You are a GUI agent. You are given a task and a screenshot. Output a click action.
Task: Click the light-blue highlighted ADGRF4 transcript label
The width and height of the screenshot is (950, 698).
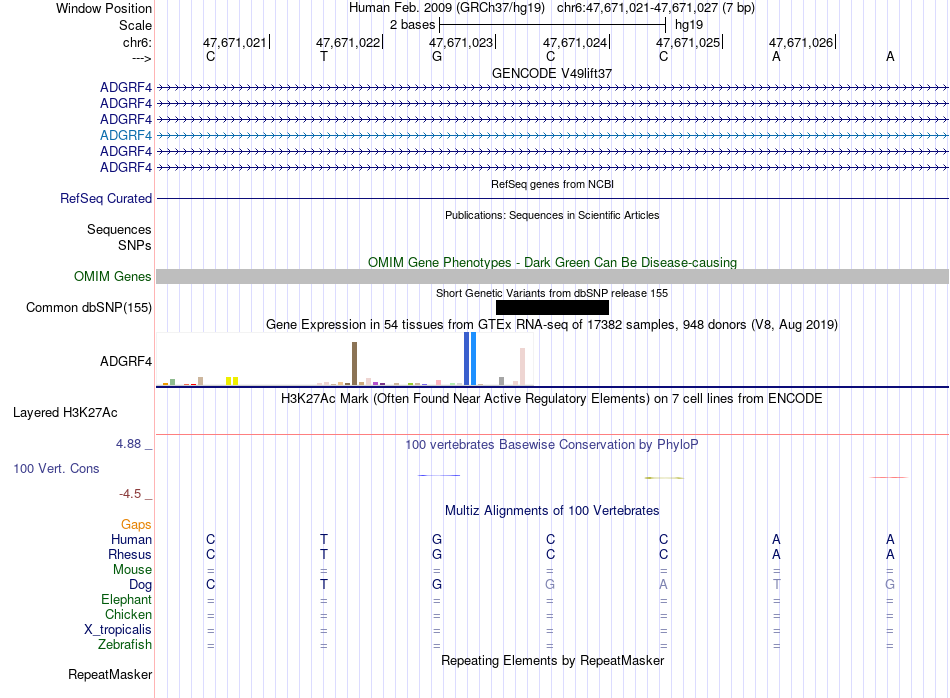coord(126,135)
